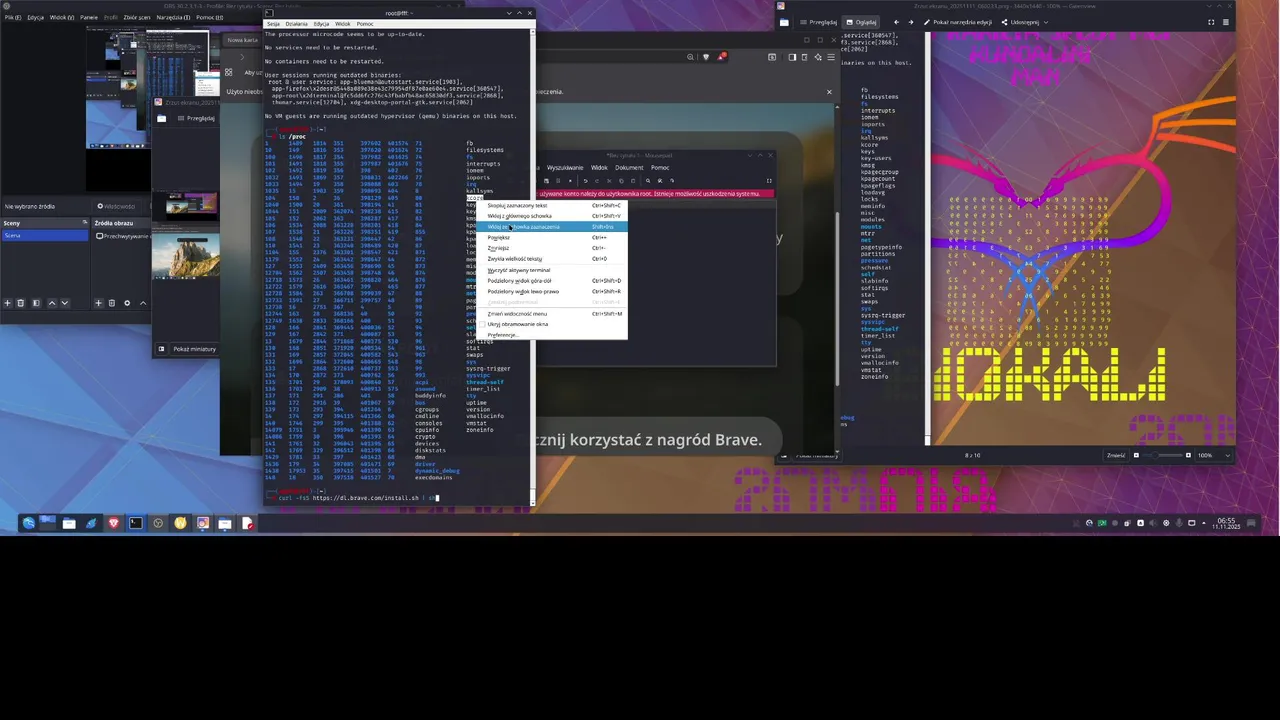Toggle 'Ukryj obramowanie okna' checkbox

(x=482, y=324)
